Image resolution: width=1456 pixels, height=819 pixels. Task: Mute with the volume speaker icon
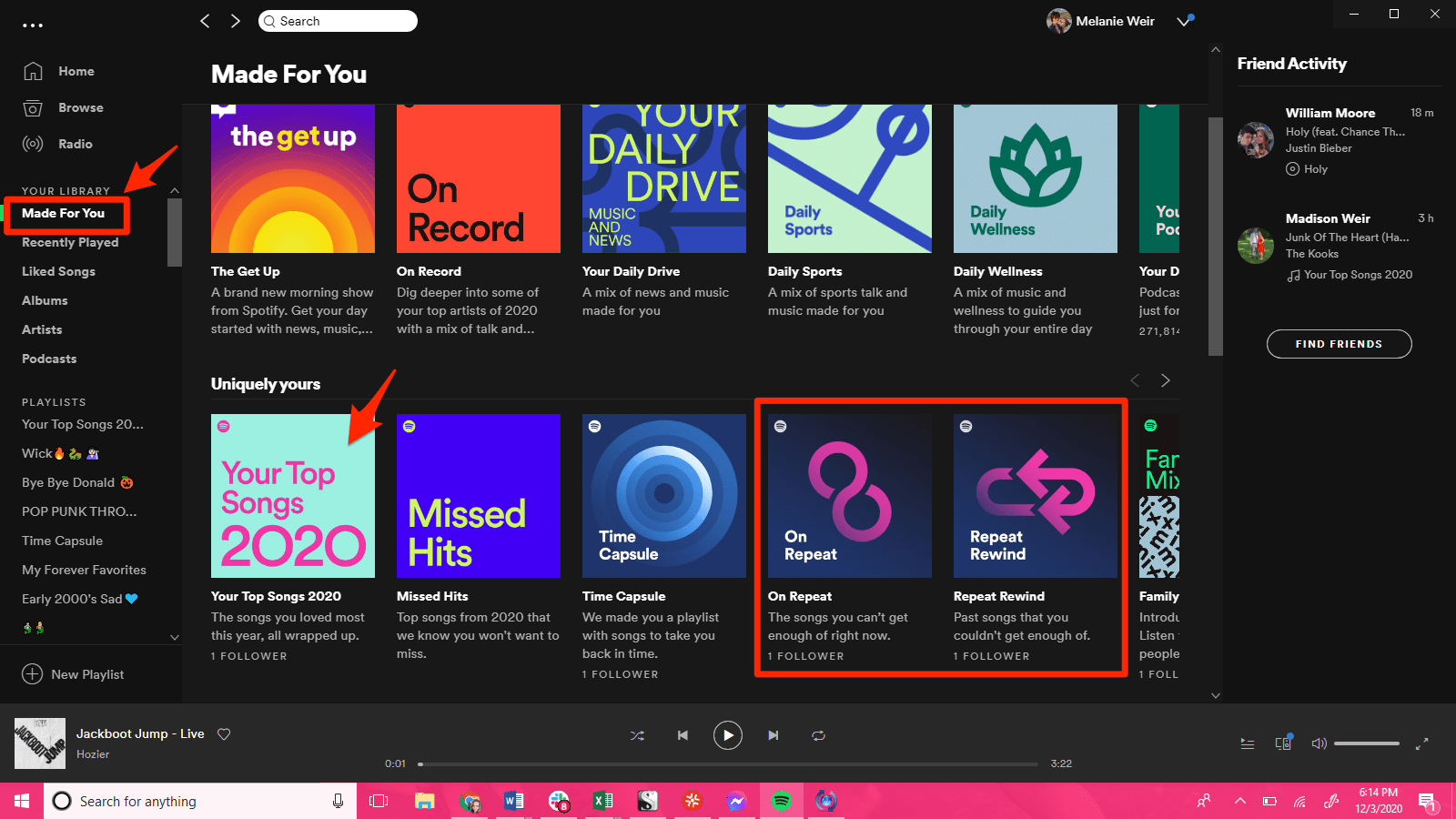(x=1319, y=743)
